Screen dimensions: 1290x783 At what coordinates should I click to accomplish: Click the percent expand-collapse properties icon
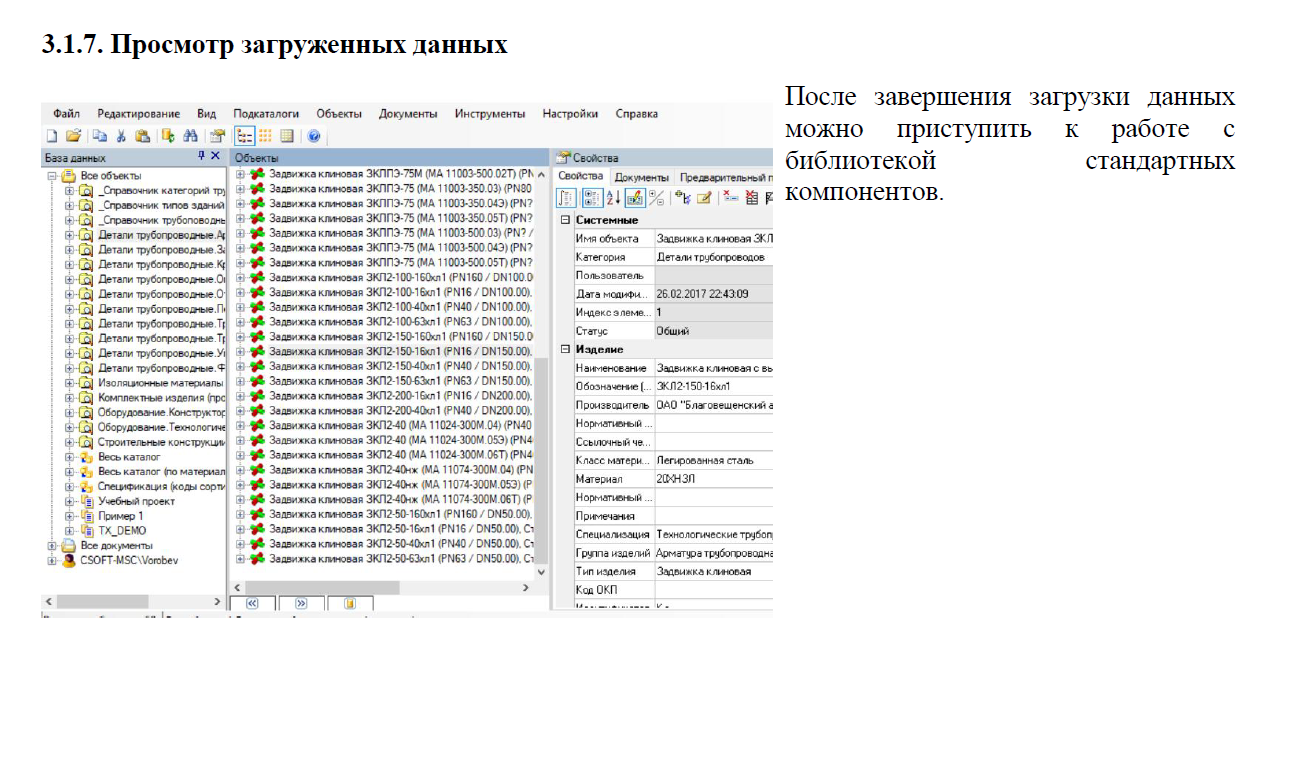656,197
